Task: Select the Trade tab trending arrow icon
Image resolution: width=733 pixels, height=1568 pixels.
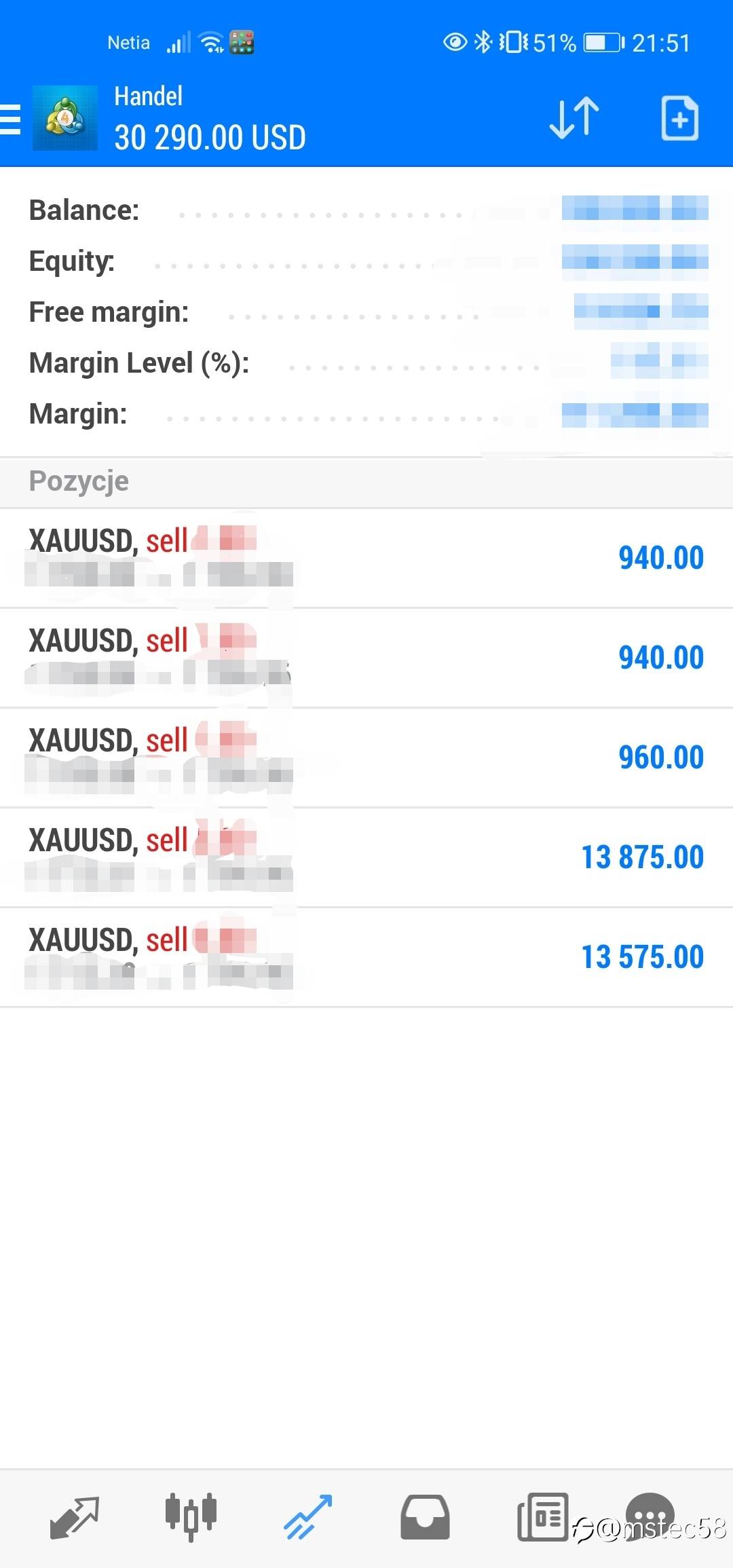Action: 307,1516
